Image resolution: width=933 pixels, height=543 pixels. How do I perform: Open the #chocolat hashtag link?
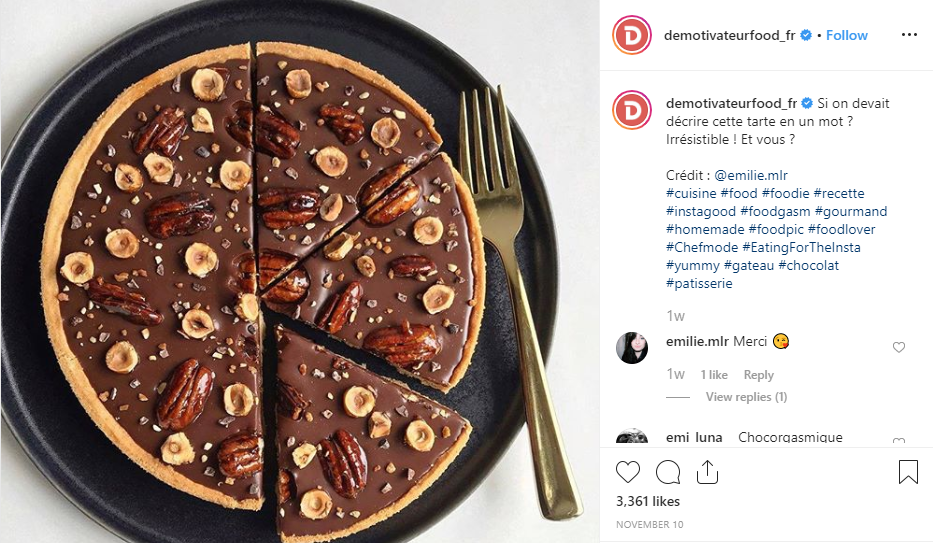click(x=809, y=266)
